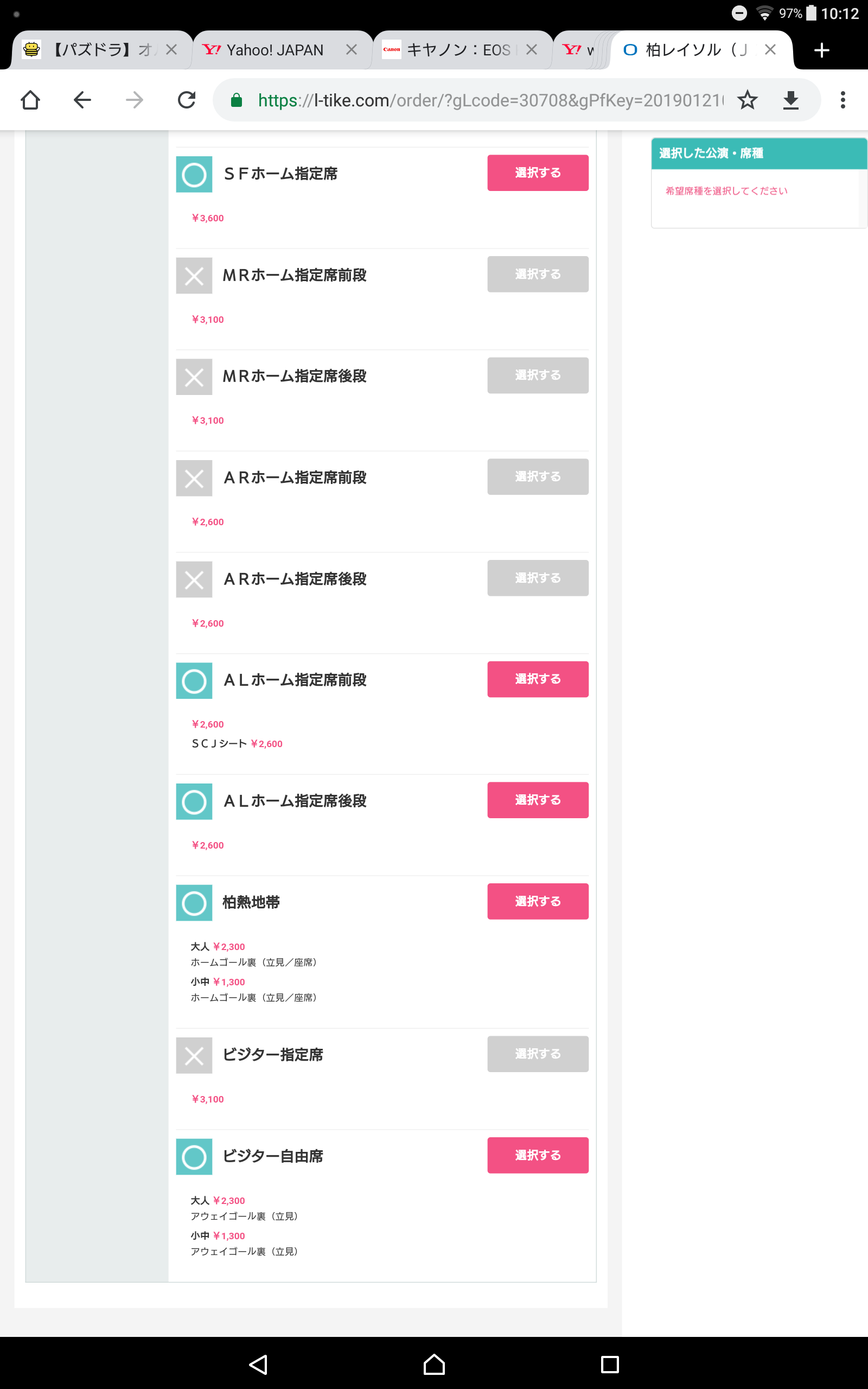868x1389 pixels.
Task: Go back to the previous page
Action: (82, 100)
